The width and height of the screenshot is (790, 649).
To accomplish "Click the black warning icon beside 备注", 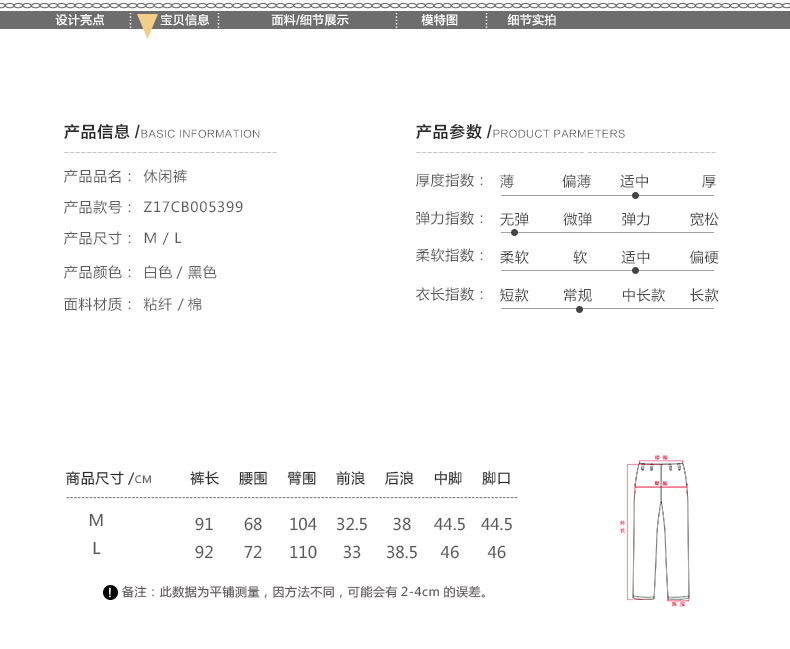I will [x=110, y=593].
